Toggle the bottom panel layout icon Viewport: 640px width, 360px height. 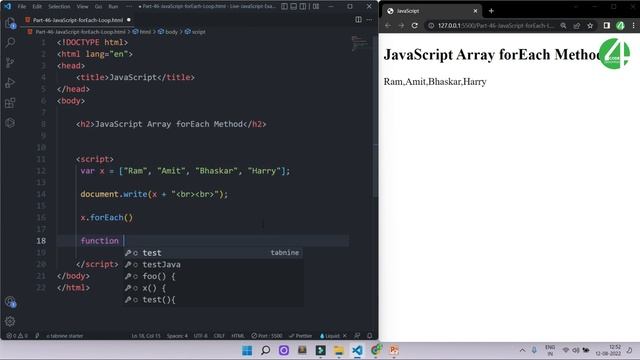294,7
